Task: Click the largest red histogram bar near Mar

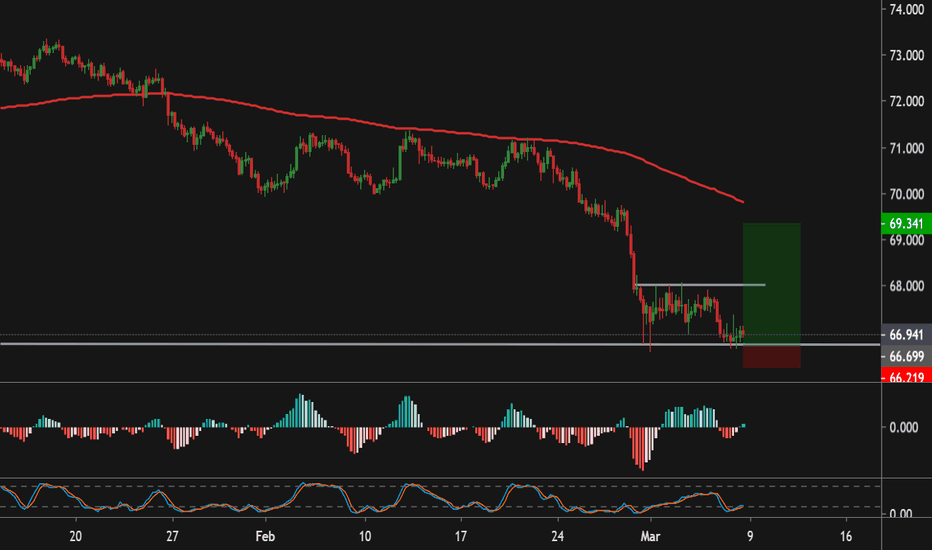Action: point(640,448)
